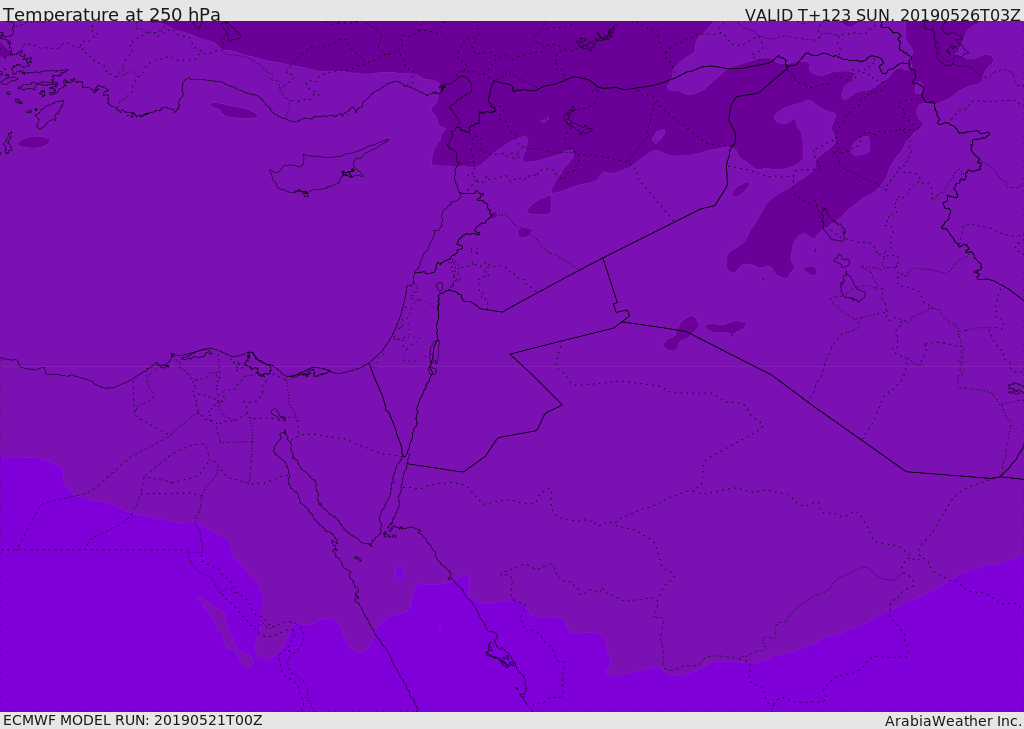Select the Dead Sea outline
This screenshot has width=1024, height=729.
434,353
